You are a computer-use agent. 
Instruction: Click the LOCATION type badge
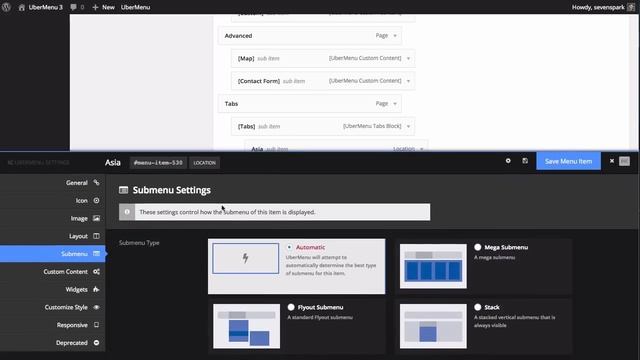[204, 162]
